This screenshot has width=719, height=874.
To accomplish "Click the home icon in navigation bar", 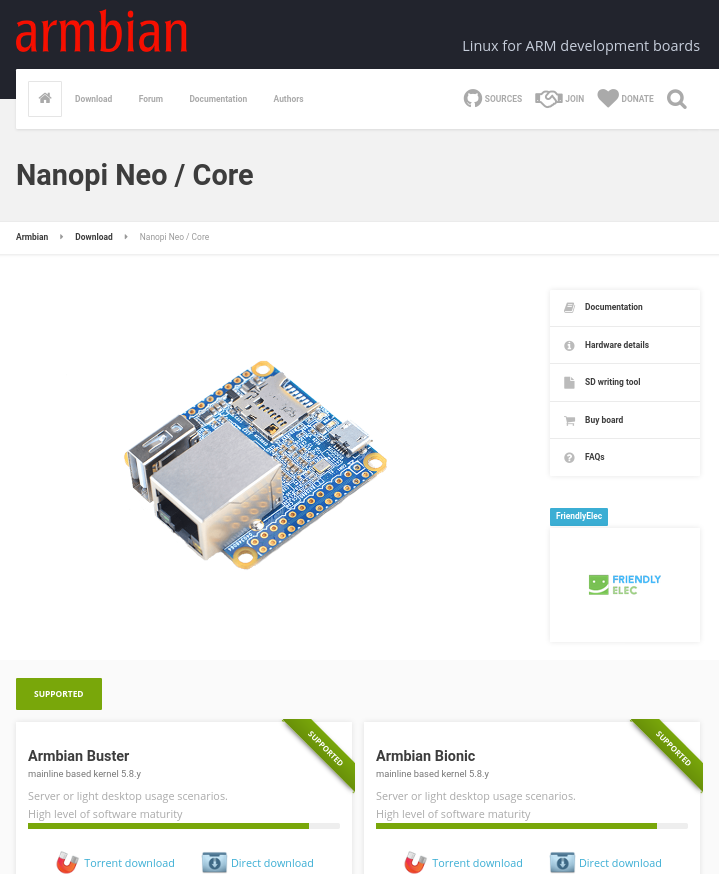I will click(45, 99).
